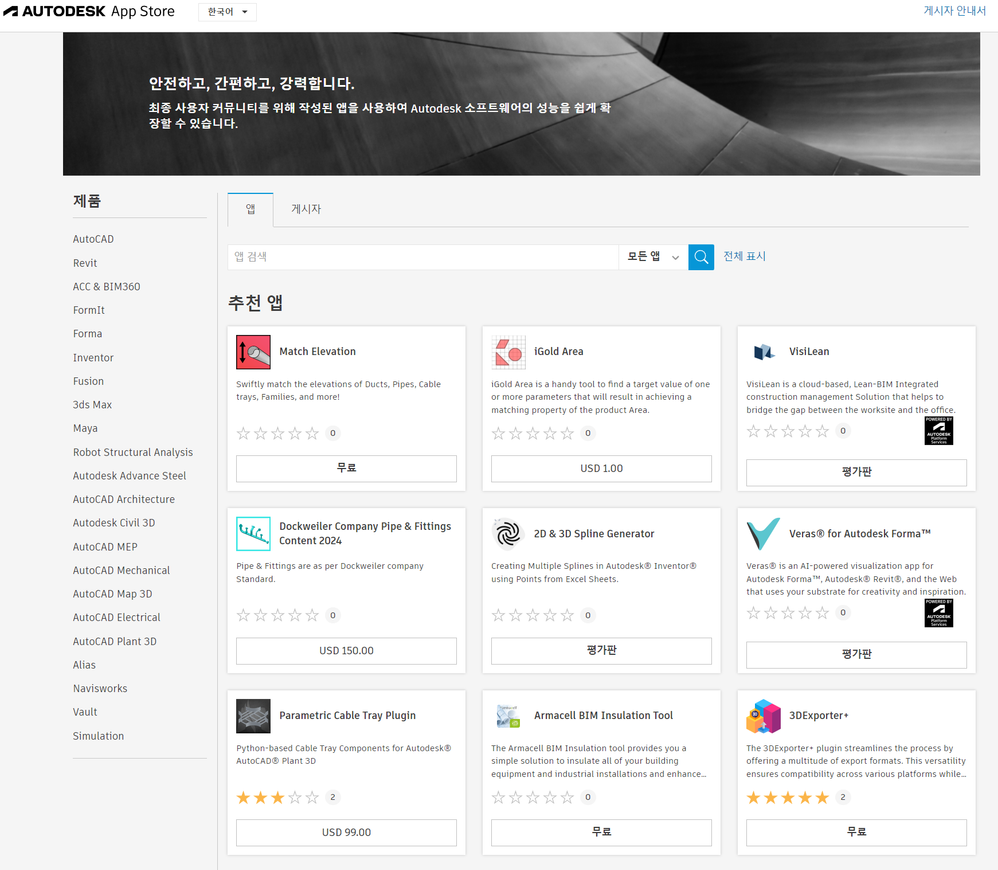Click the 평가판 button for VisiLean
The height and width of the screenshot is (870, 998).
[x=856, y=472]
